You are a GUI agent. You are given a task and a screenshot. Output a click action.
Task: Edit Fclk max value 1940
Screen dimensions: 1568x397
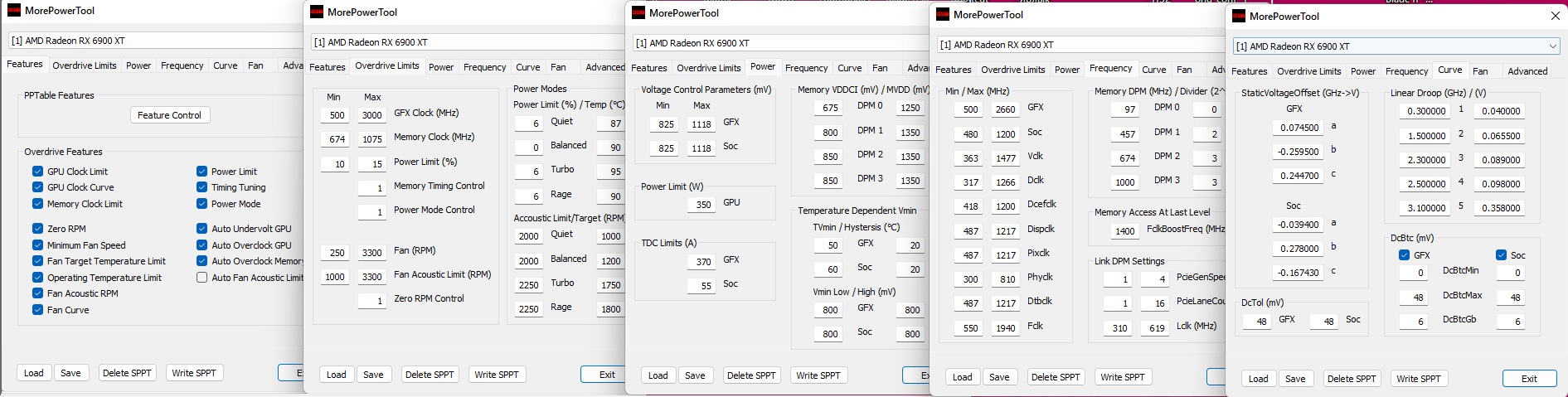click(1006, 328)
